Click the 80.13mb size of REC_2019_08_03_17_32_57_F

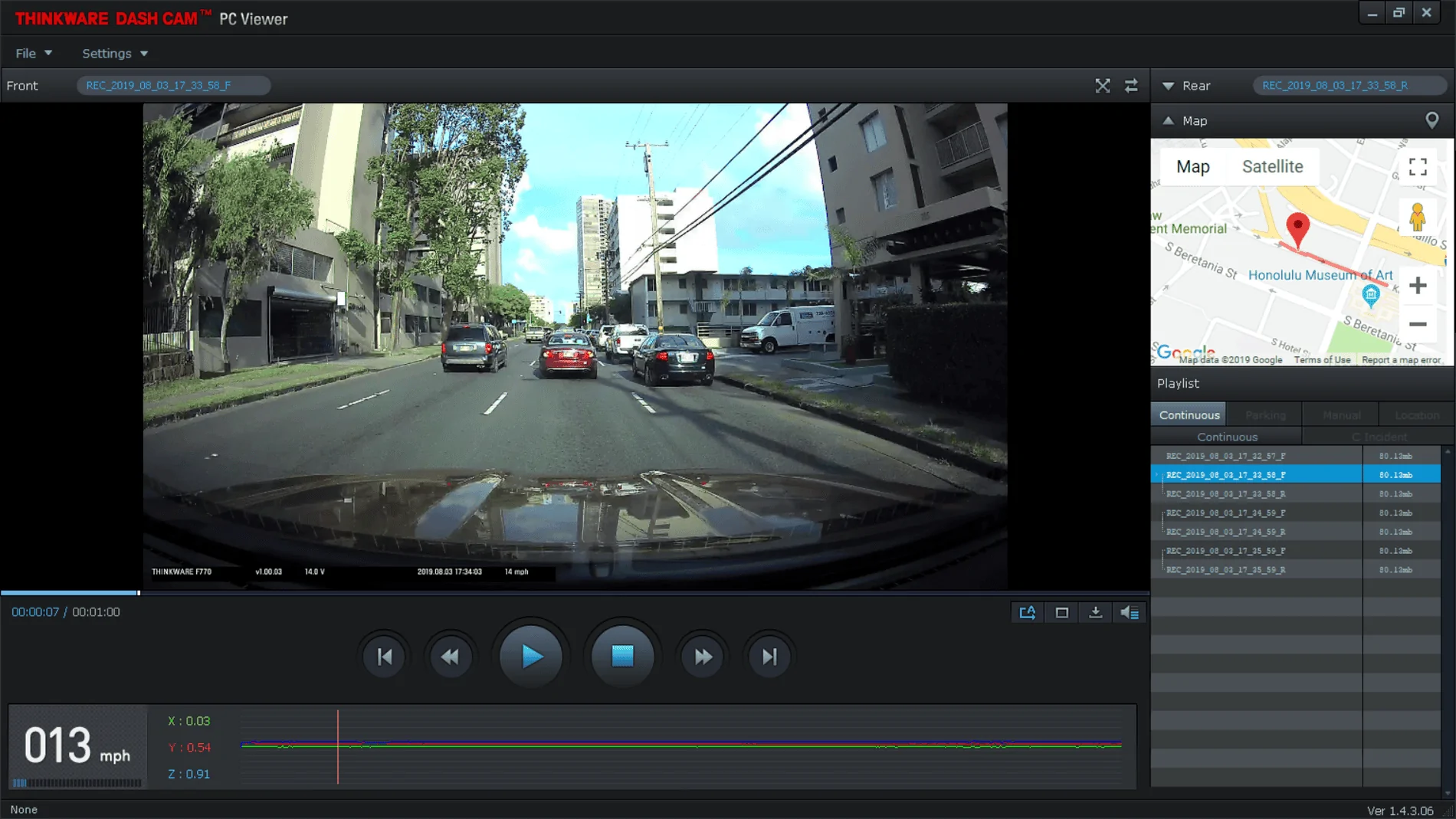pyautogui.click(x=1395, y=456)
